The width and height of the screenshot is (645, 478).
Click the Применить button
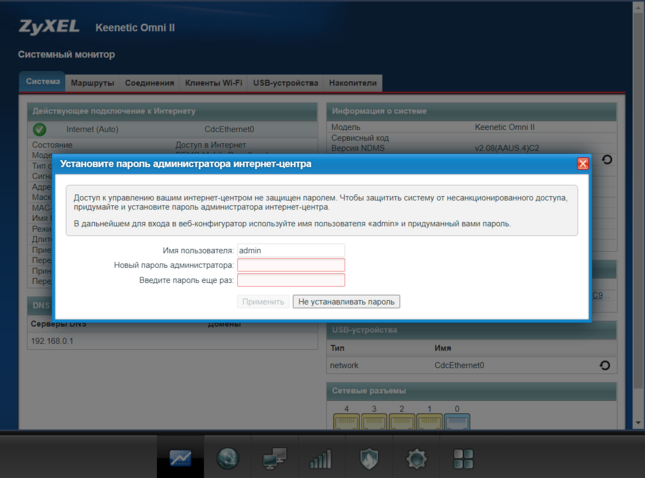point(263,302)
